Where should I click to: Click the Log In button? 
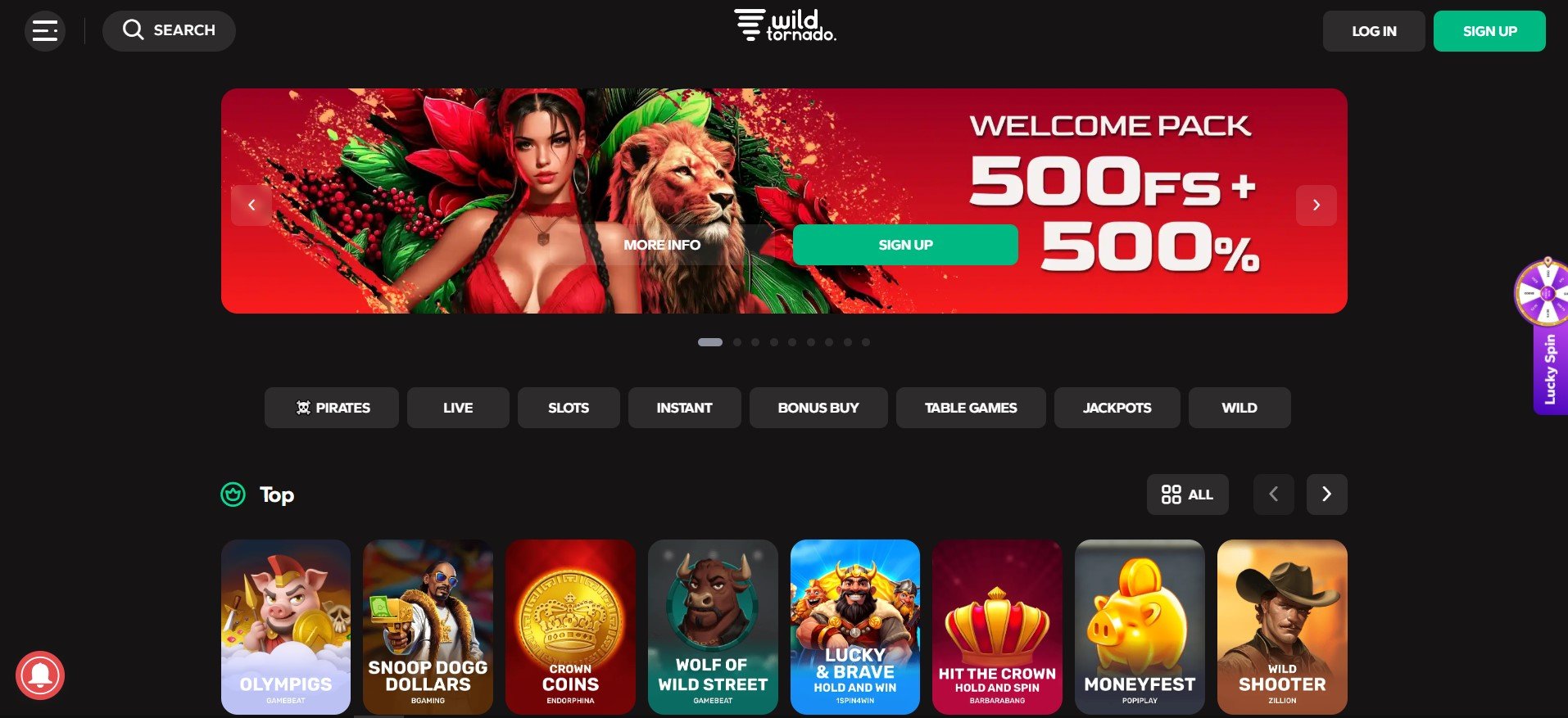[1374, 31]
